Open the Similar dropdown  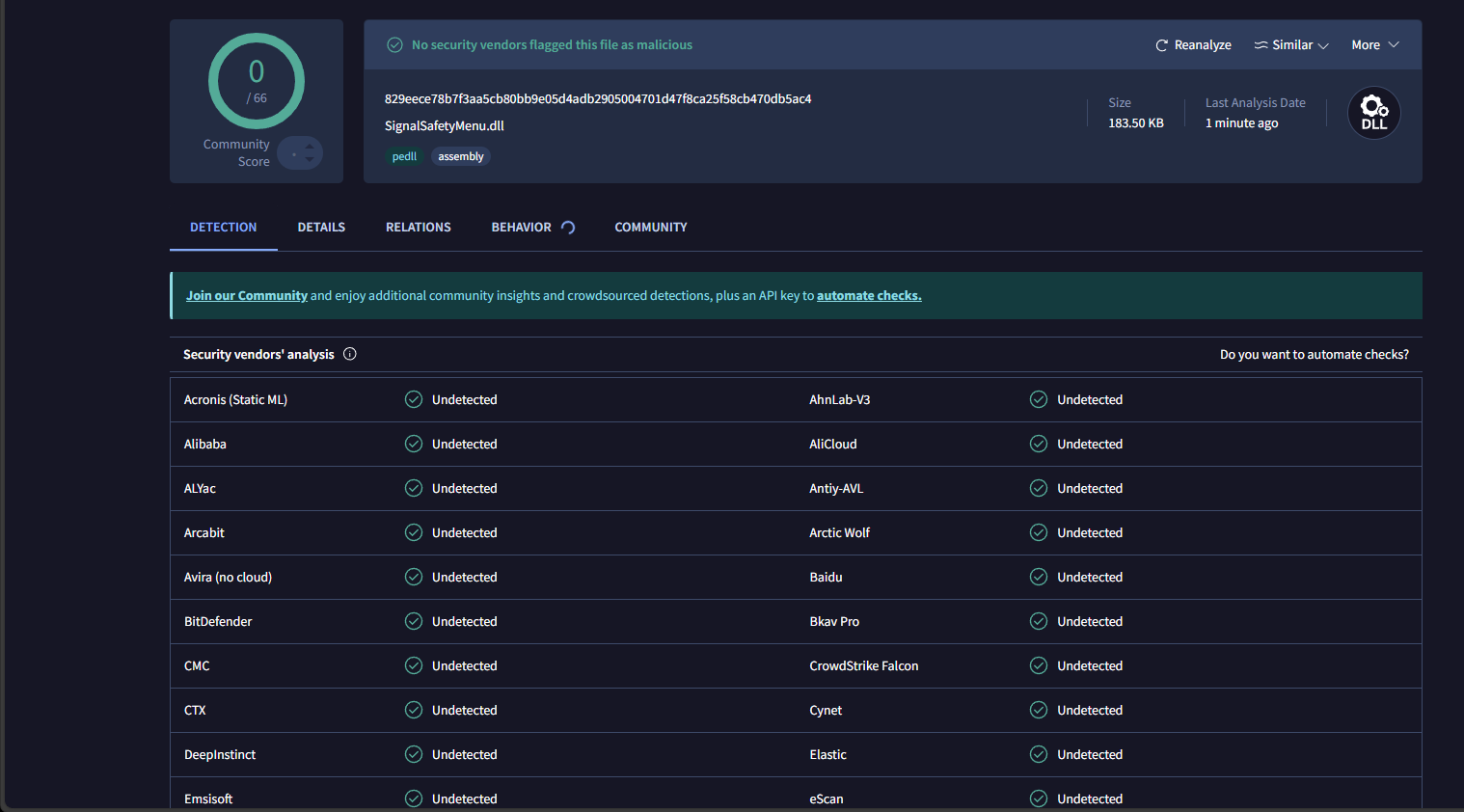[x=1290, y=44]
